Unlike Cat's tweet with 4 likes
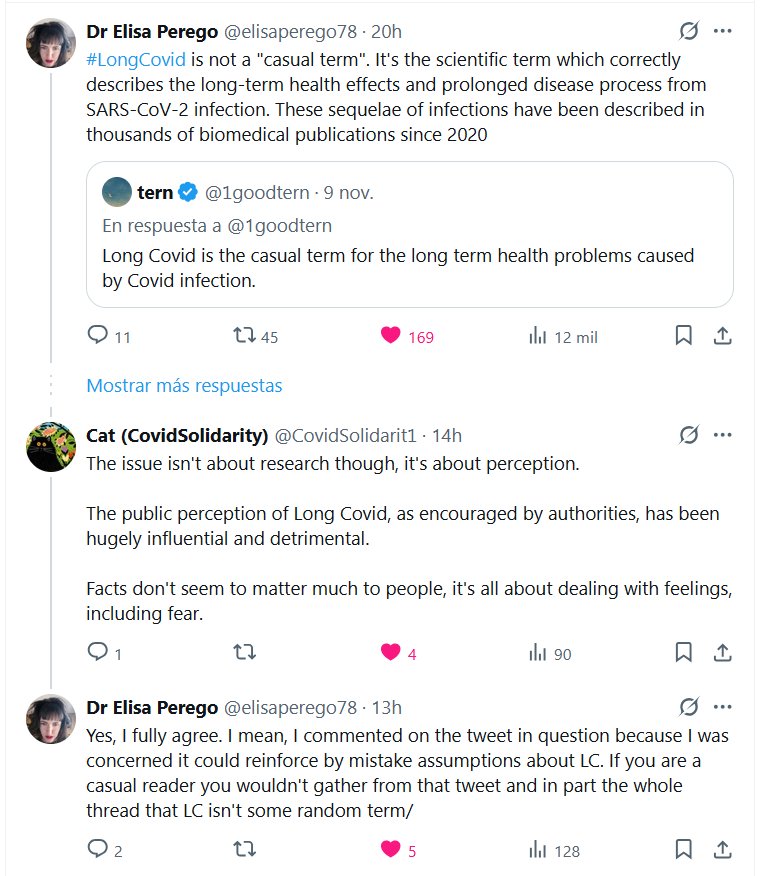This screenshot has height=876, width=760. [x=391, y=652]
